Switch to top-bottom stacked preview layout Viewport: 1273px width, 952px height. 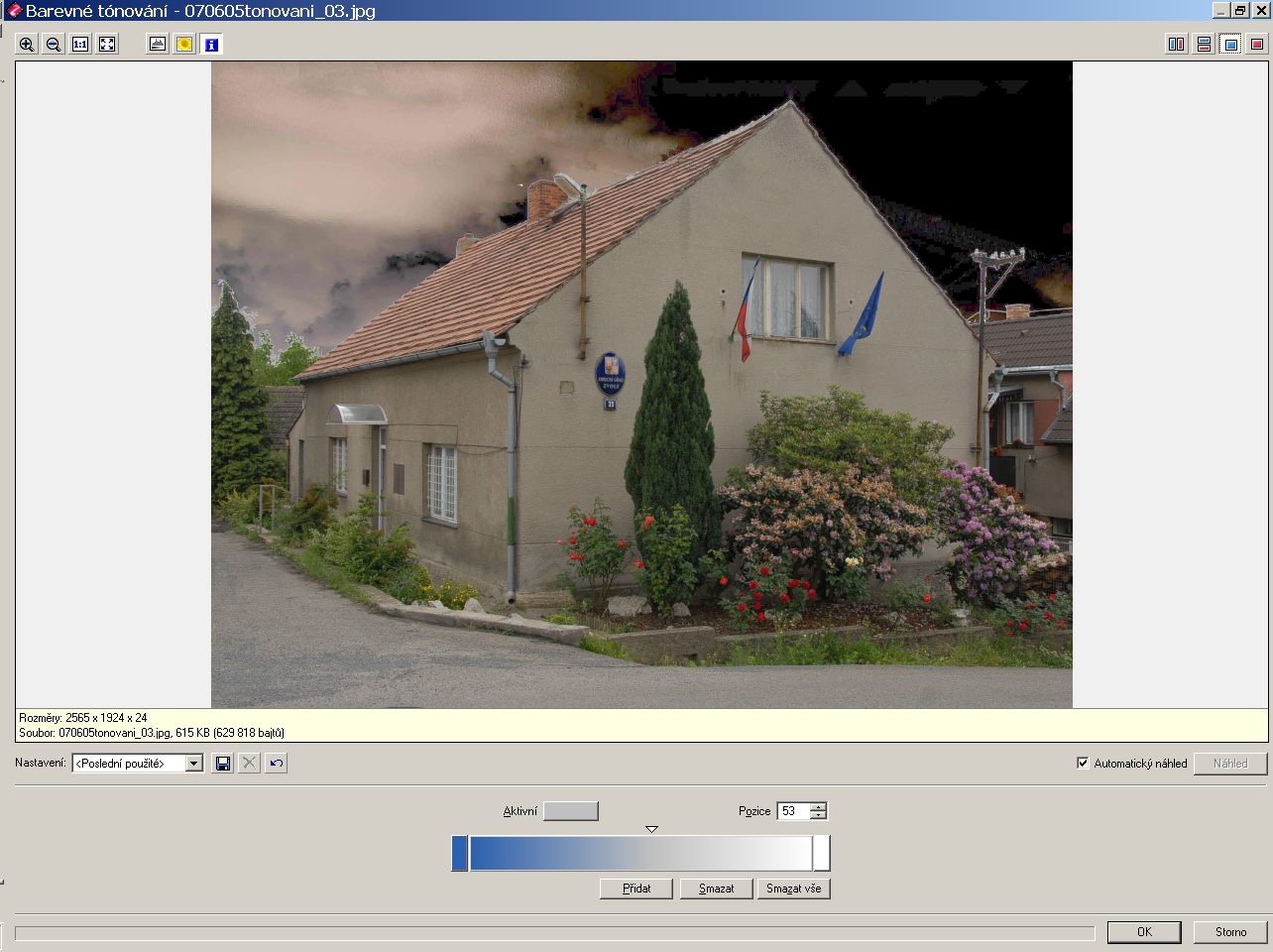point(1204,45)
